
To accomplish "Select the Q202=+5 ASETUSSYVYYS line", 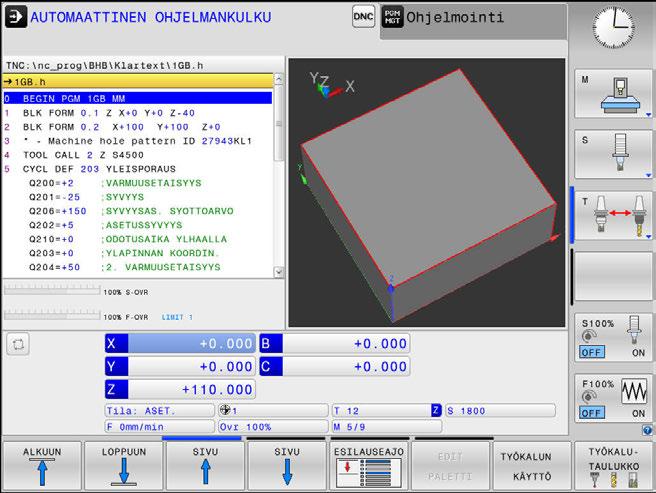I will [x=138, y=225].
